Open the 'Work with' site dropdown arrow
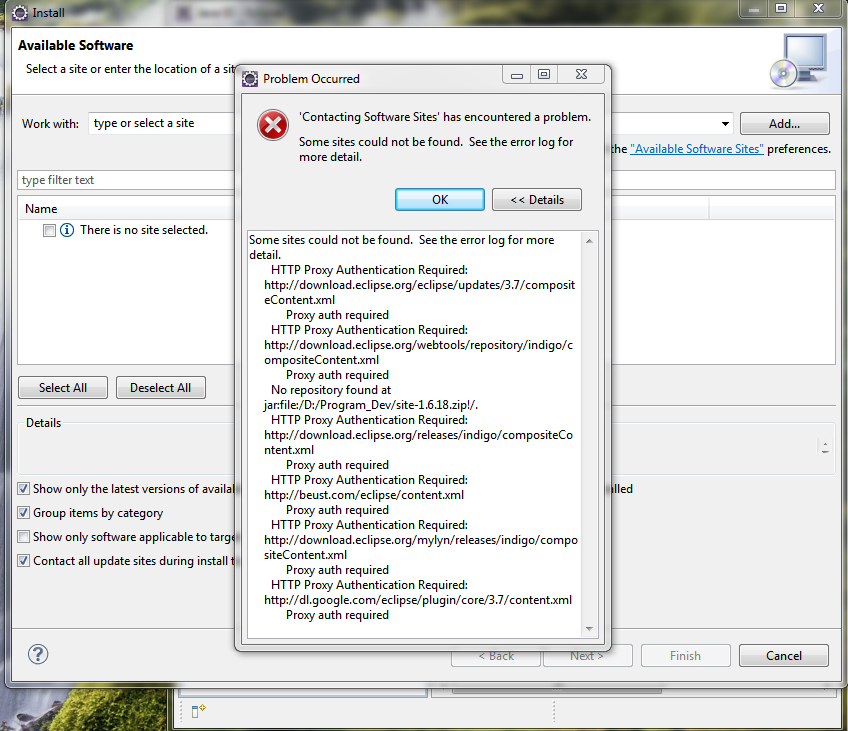 (x=725, y=124)
